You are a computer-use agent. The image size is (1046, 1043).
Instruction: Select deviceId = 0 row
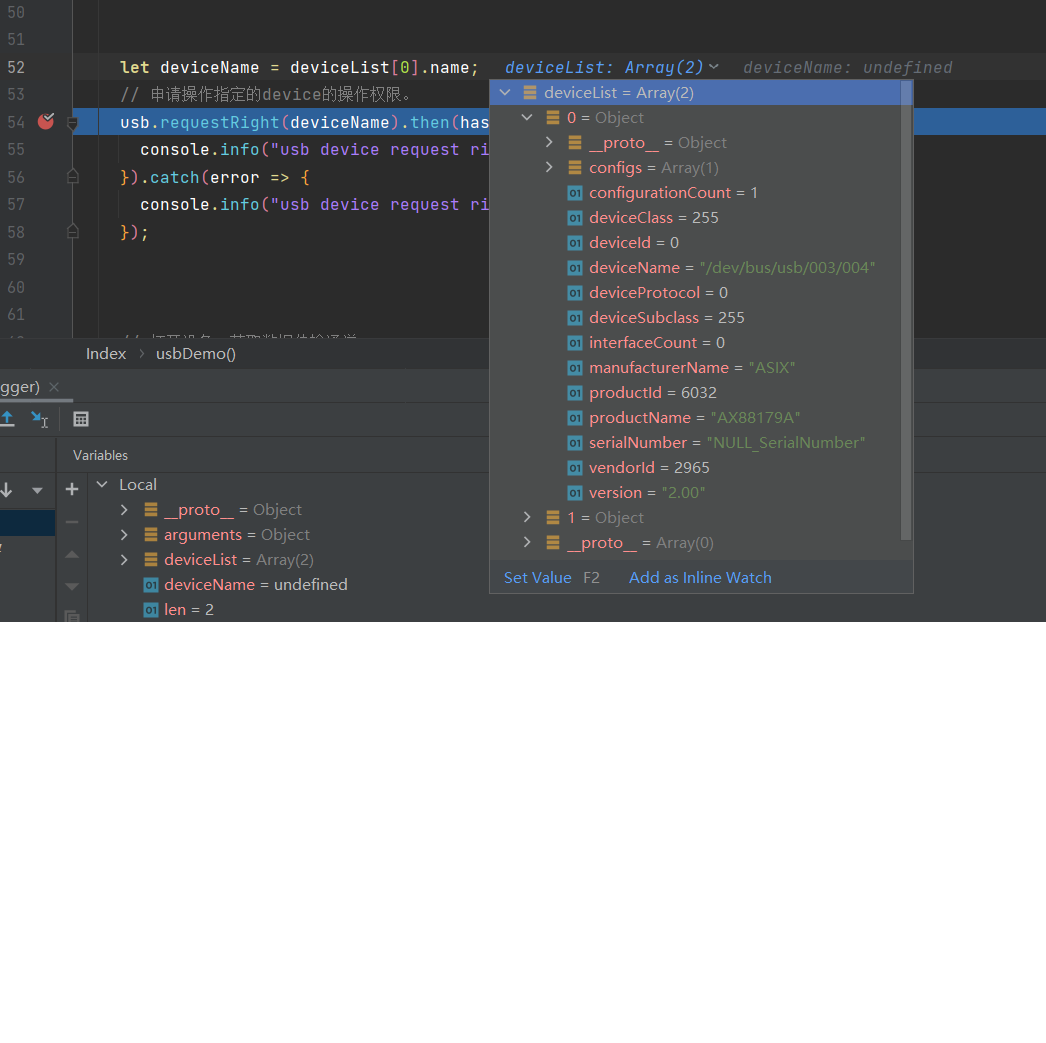pos(695,243)
